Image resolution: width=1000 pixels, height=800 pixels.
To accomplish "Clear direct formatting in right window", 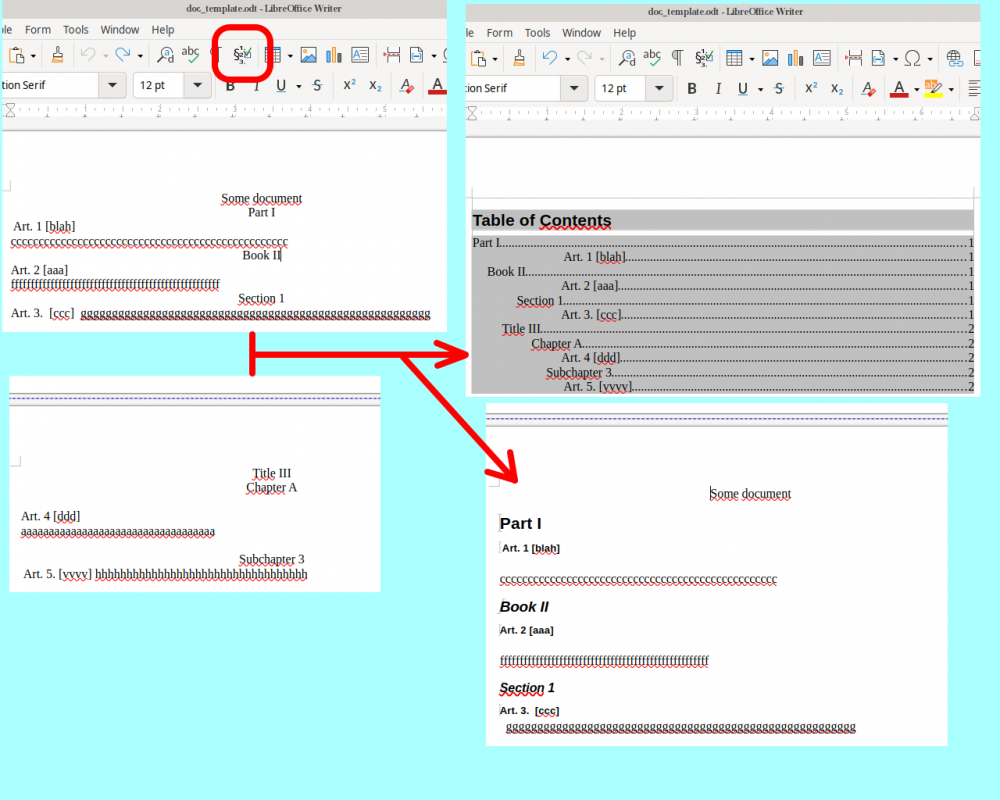I will click(869, 89).
